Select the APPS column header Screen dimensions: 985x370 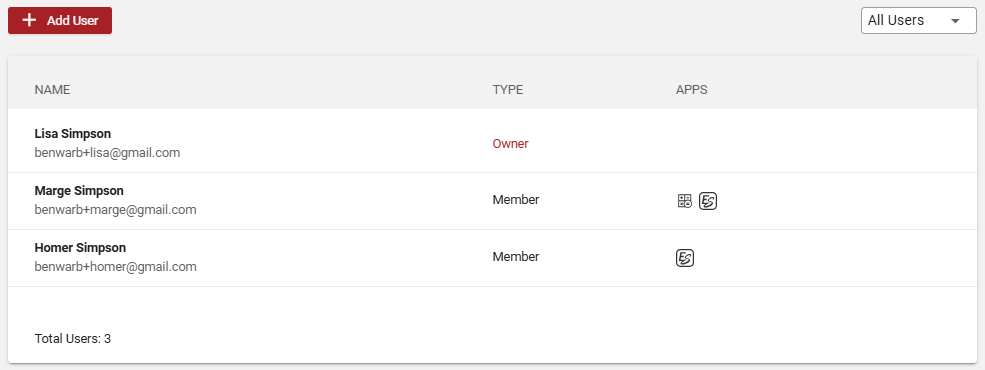(692, 90)
